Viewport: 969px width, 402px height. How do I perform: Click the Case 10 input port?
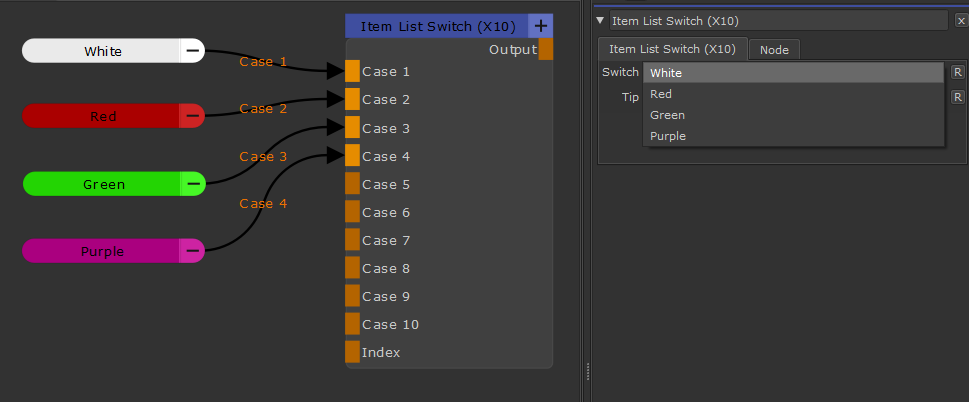(352, 324)
